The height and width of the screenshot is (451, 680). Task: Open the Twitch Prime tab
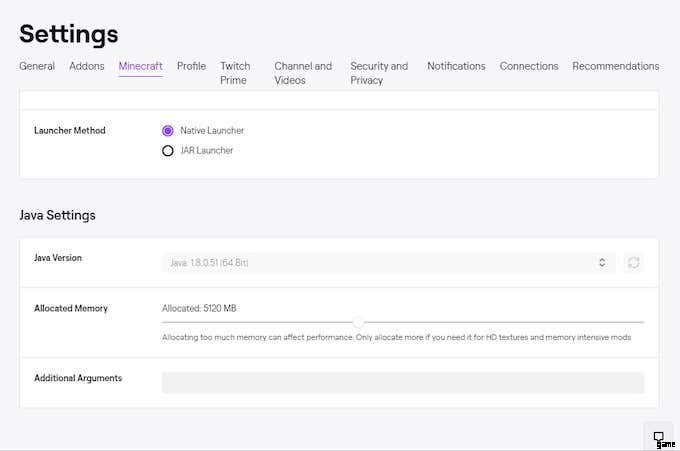point(235,73)
